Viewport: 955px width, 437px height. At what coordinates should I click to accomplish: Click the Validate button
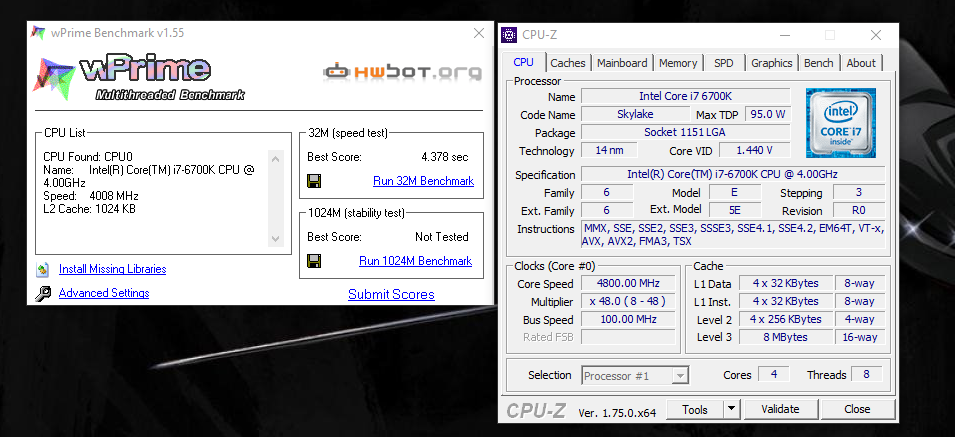point(780,410)
